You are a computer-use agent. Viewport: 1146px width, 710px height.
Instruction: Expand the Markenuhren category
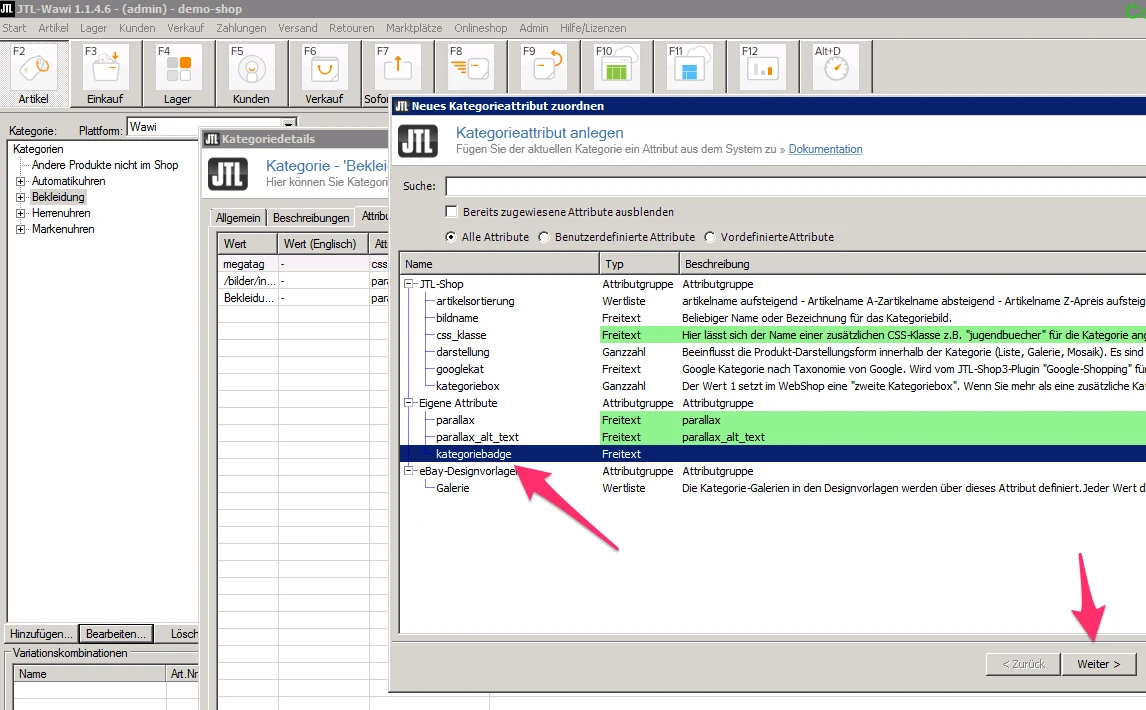coord(20,230)
